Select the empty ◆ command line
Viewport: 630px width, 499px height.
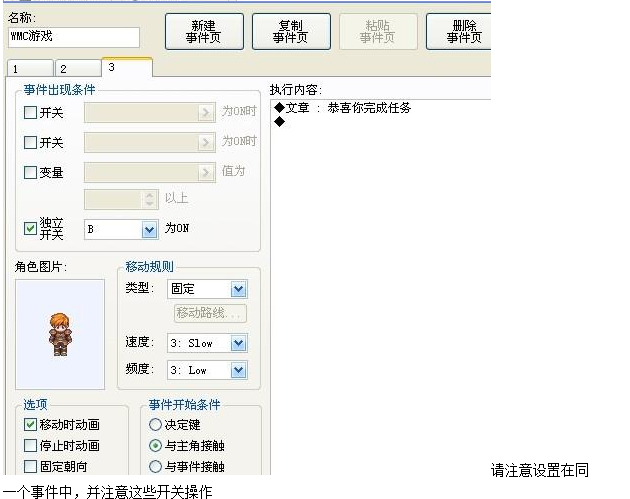point(279,121)
